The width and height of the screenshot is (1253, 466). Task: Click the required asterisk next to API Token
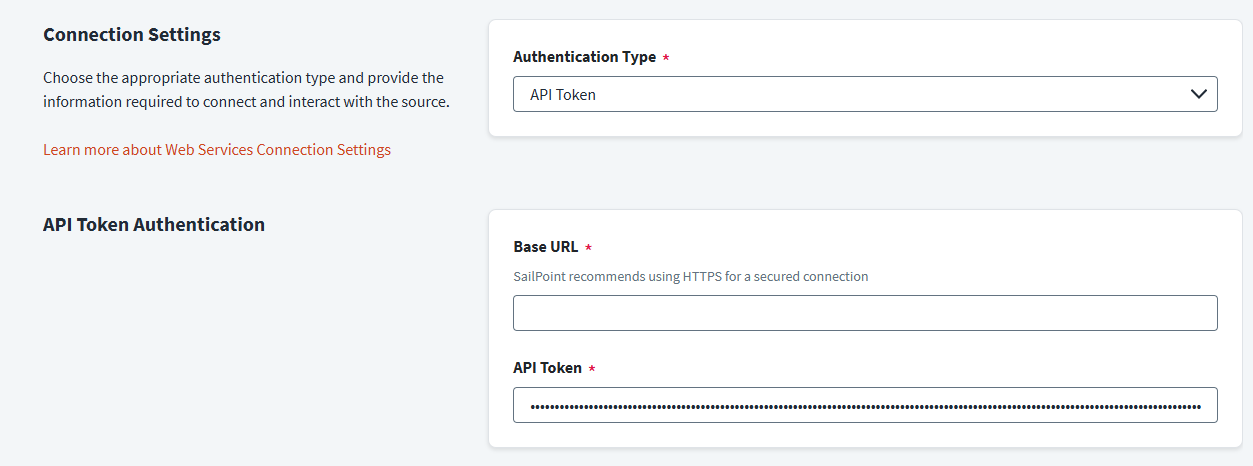click(591, 369)
